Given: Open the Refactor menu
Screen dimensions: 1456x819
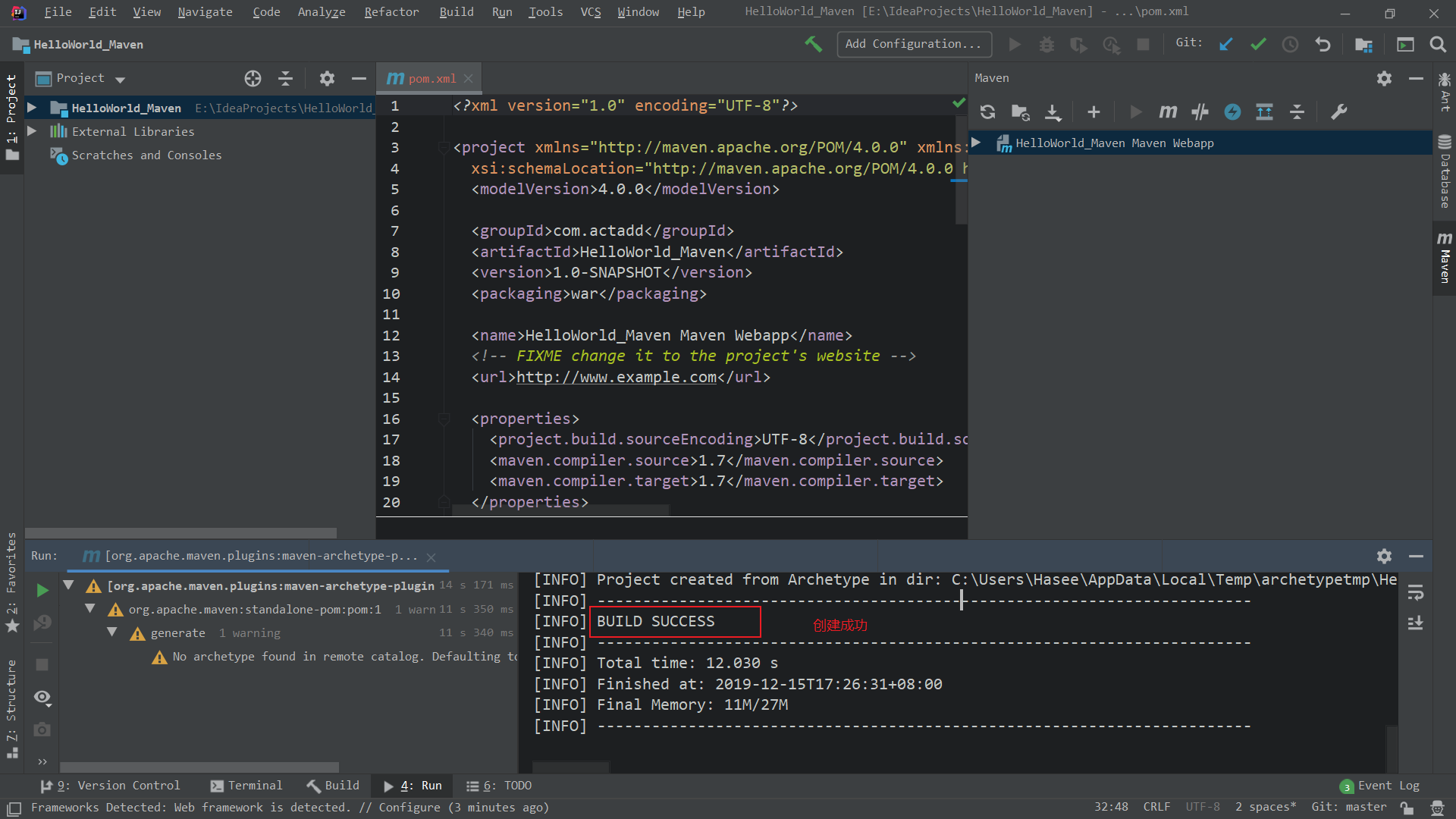Looking at the screenshot, I should (x=391, y=12).
